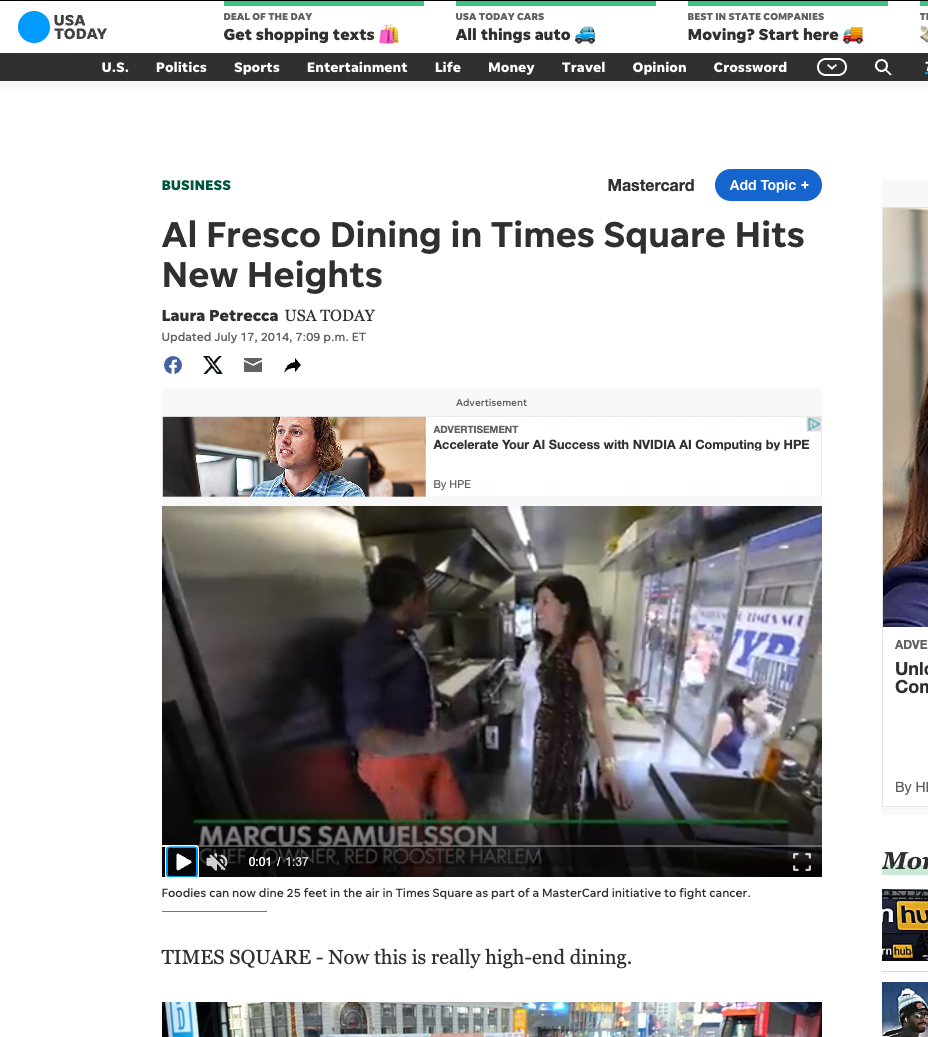Viewport: 928px width, 1037px height.
Task: Click the AdChoices icon on HPE ad
Action: (x=814, y=425)
